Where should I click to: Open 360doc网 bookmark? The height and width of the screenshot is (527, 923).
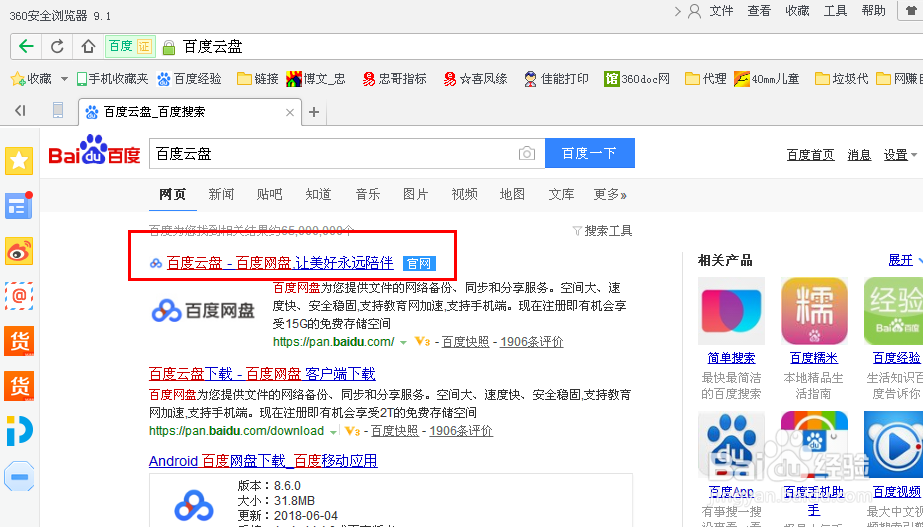[637, 78]
